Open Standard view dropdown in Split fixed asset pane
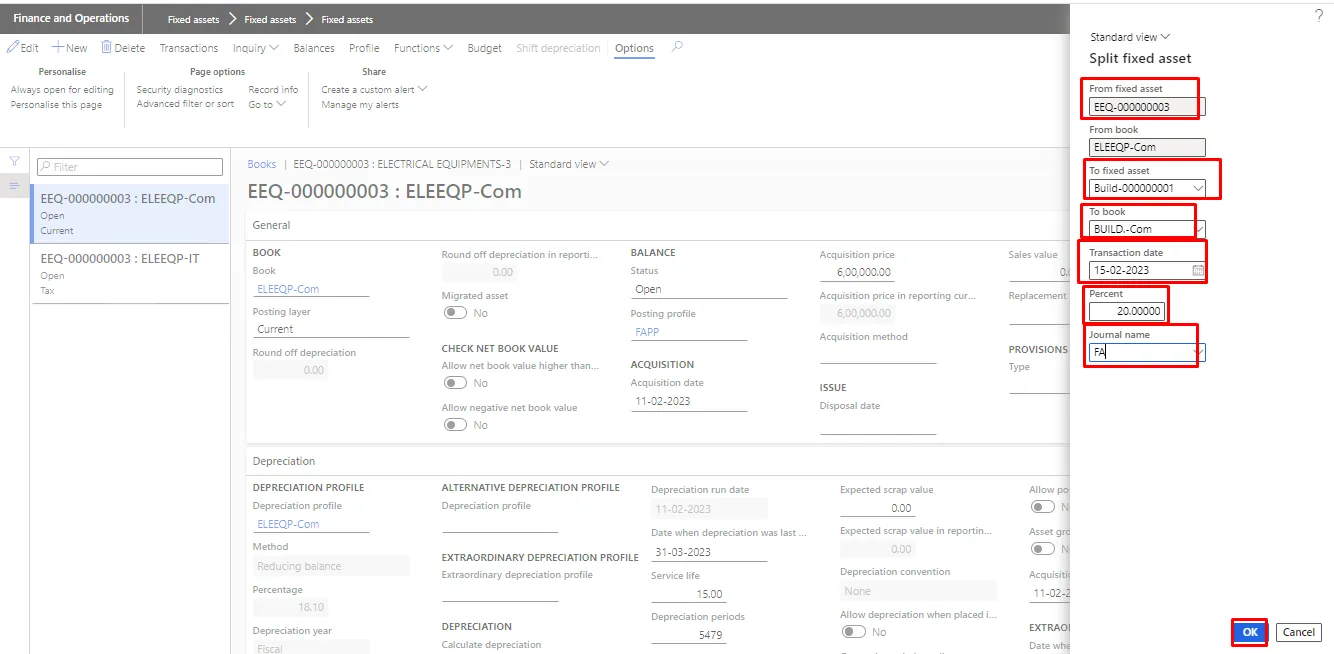 (x=1130, y=37)
